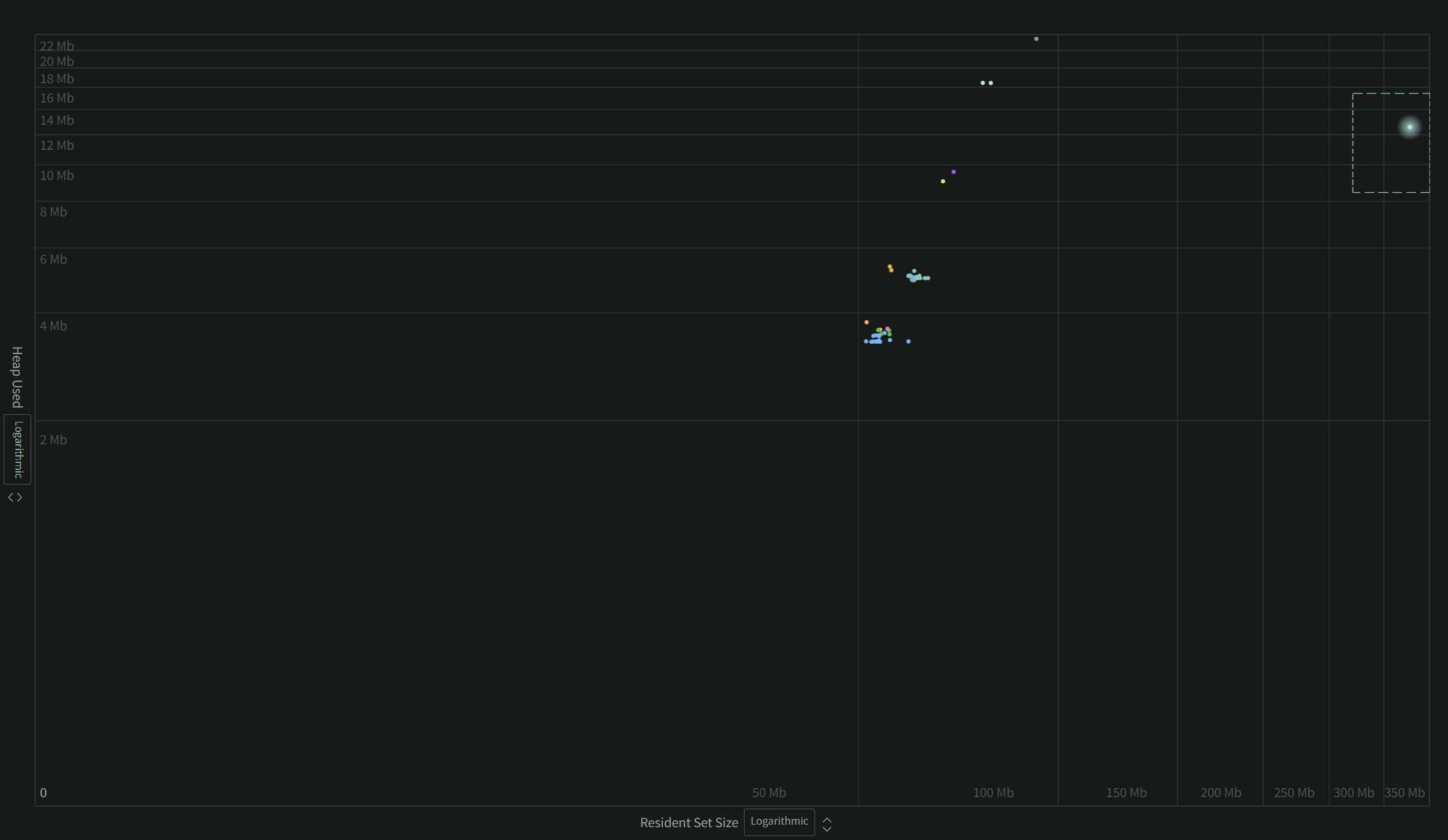1448x840 pixels.
Task: Click the 22 Mb y-axis label
Action: point(57,45)
